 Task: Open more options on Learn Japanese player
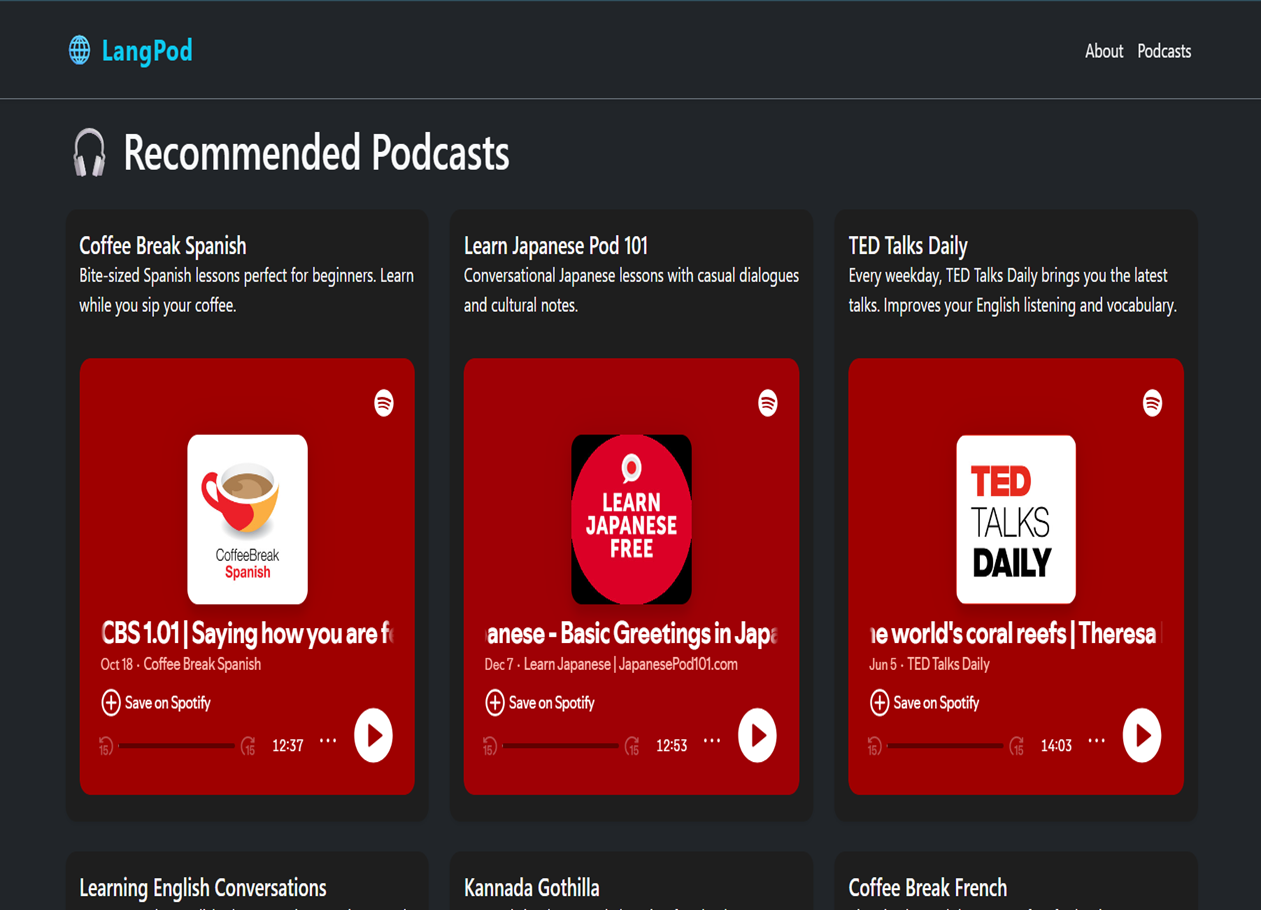point(712,742)
